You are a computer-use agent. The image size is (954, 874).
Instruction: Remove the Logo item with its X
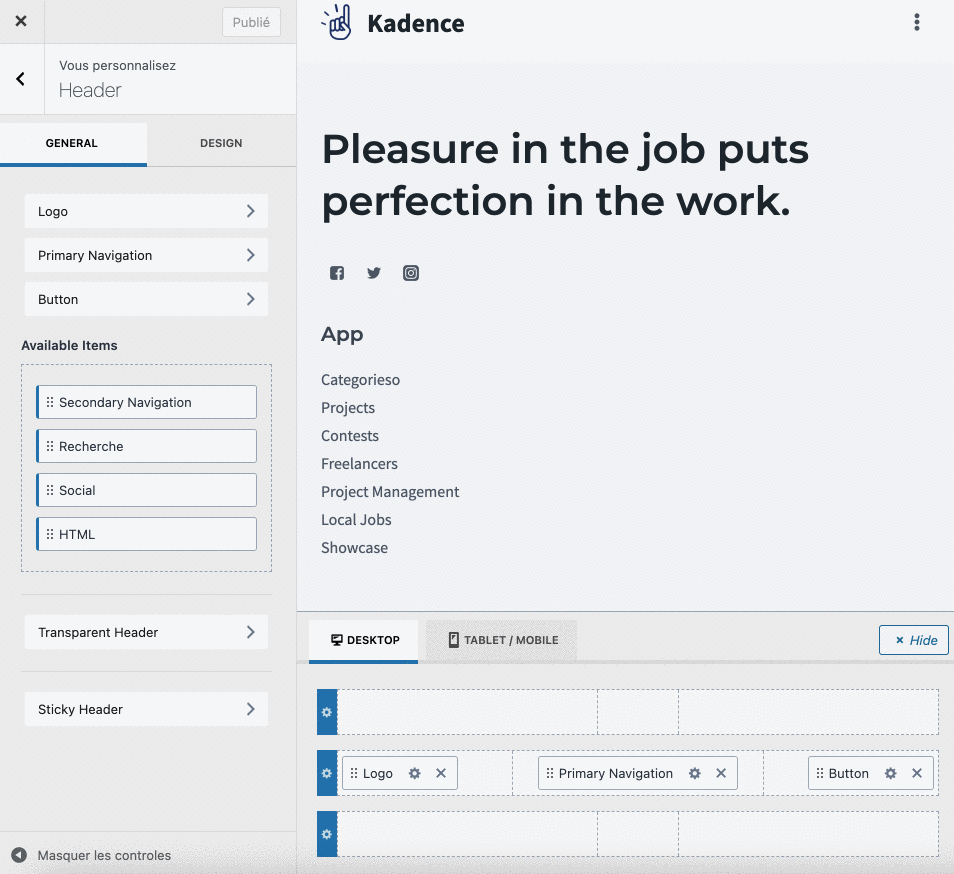[x=440, y=772]
